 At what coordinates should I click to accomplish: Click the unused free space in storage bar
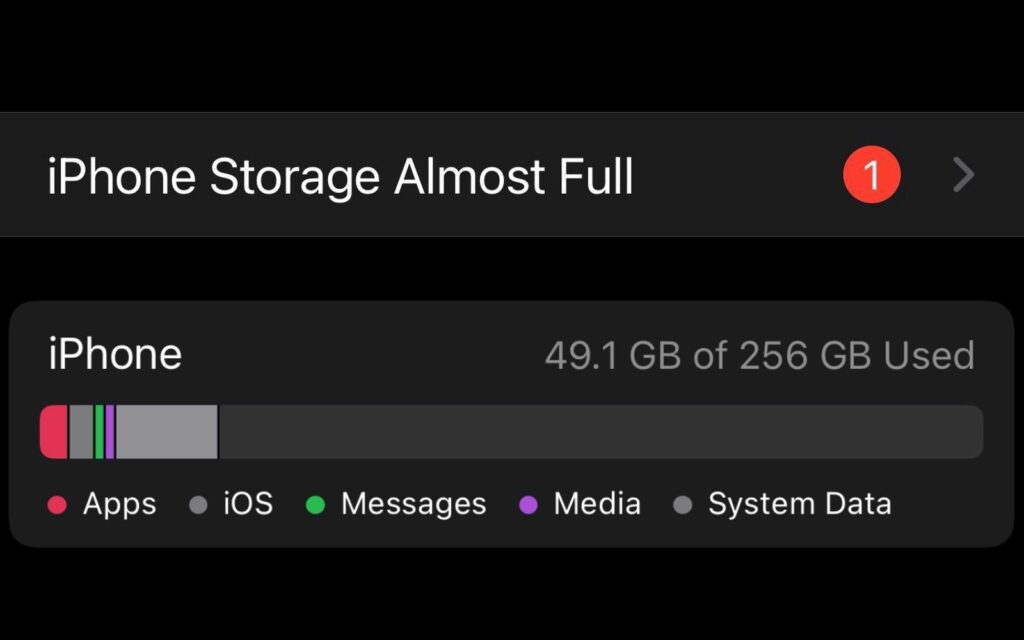point(600,432)
